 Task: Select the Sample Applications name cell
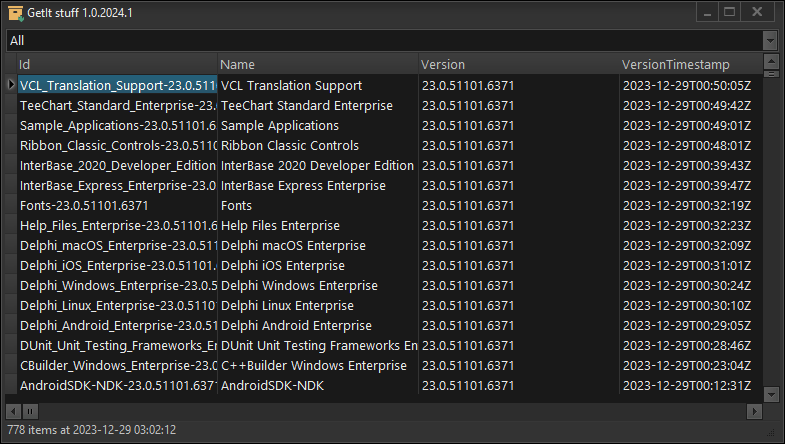pyautogui.click(x=318, y=125)
